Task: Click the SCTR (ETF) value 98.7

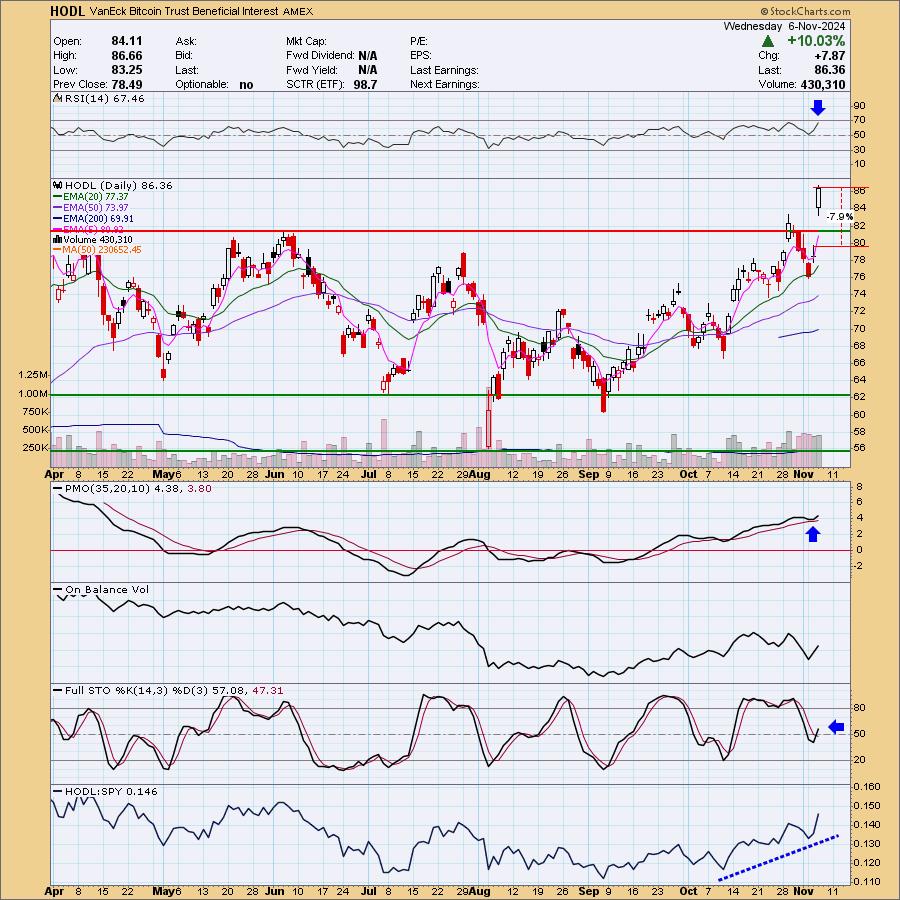Action: click(x=366, y=84)
